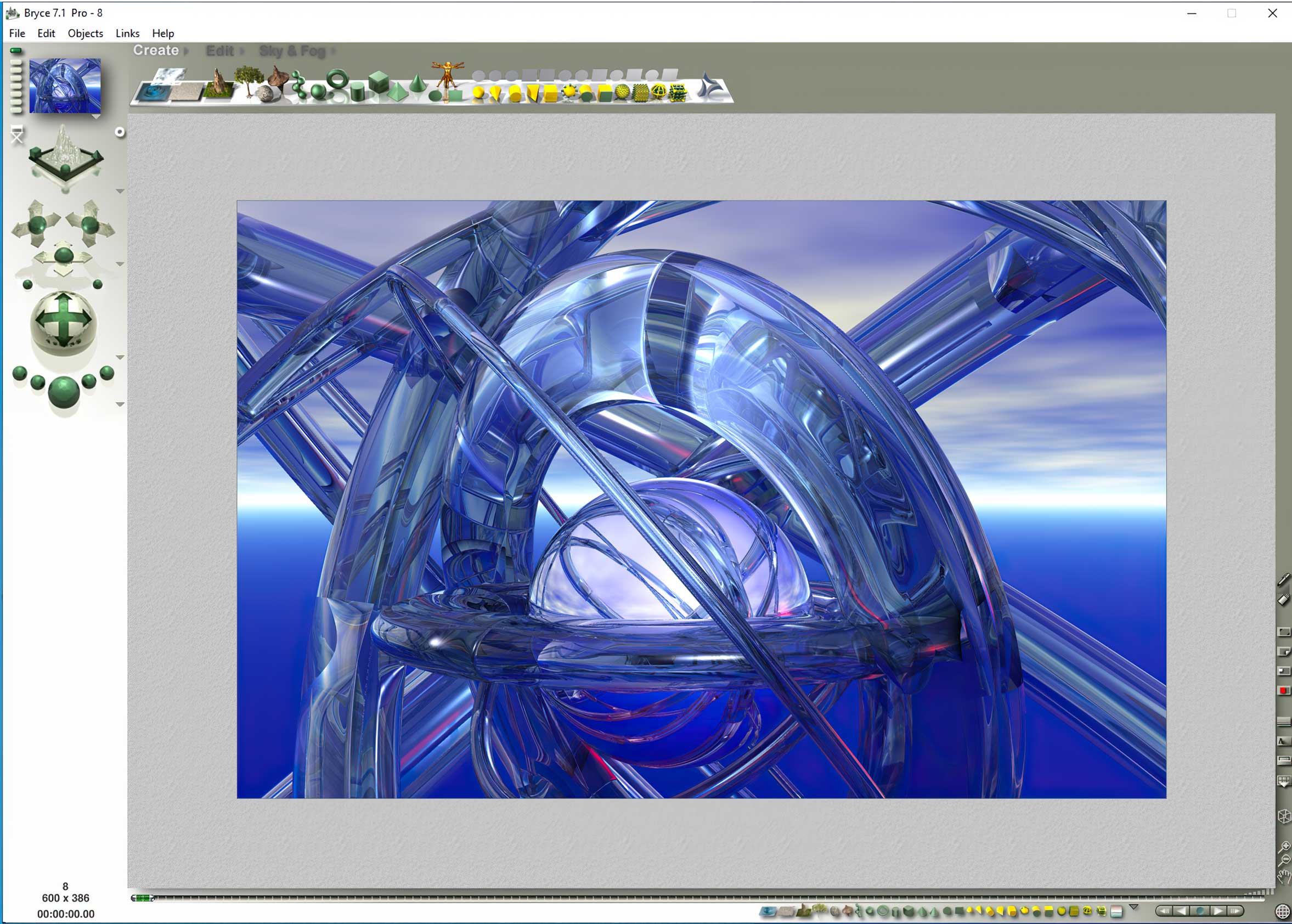Image resolution: width=1292 pixels, height=924 pixels.
Task: Add a flat green 2D square
Action: pos(455,95)
